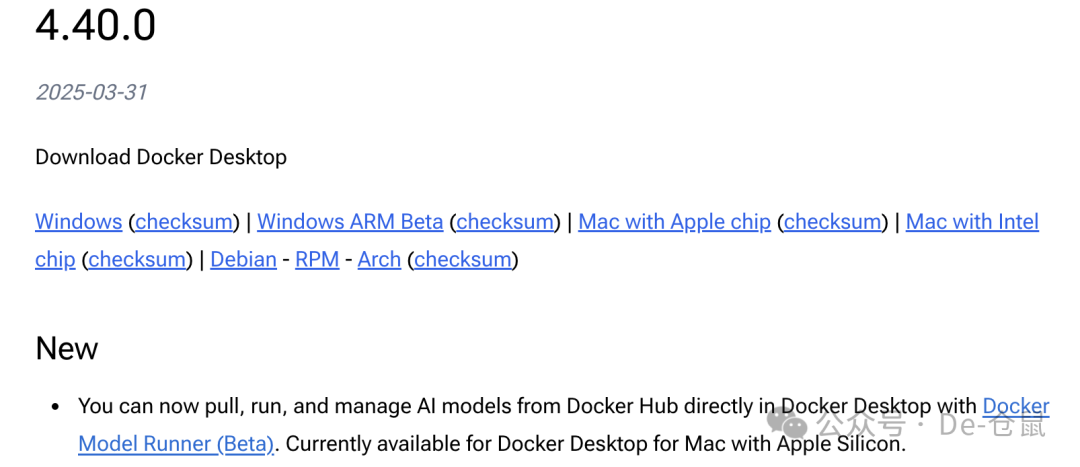Viewport: 1080px width, 467px height.
Task: Open the Mac with Intel chip link
Action: pyautogui.click(x=972, y=222)
